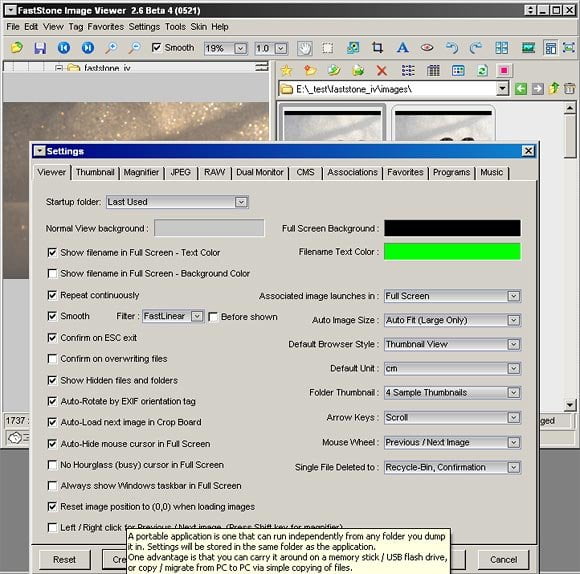Open Associated image launches in dropdown
This screenshot has width=580, height=574.
click(x=452, y=296)
